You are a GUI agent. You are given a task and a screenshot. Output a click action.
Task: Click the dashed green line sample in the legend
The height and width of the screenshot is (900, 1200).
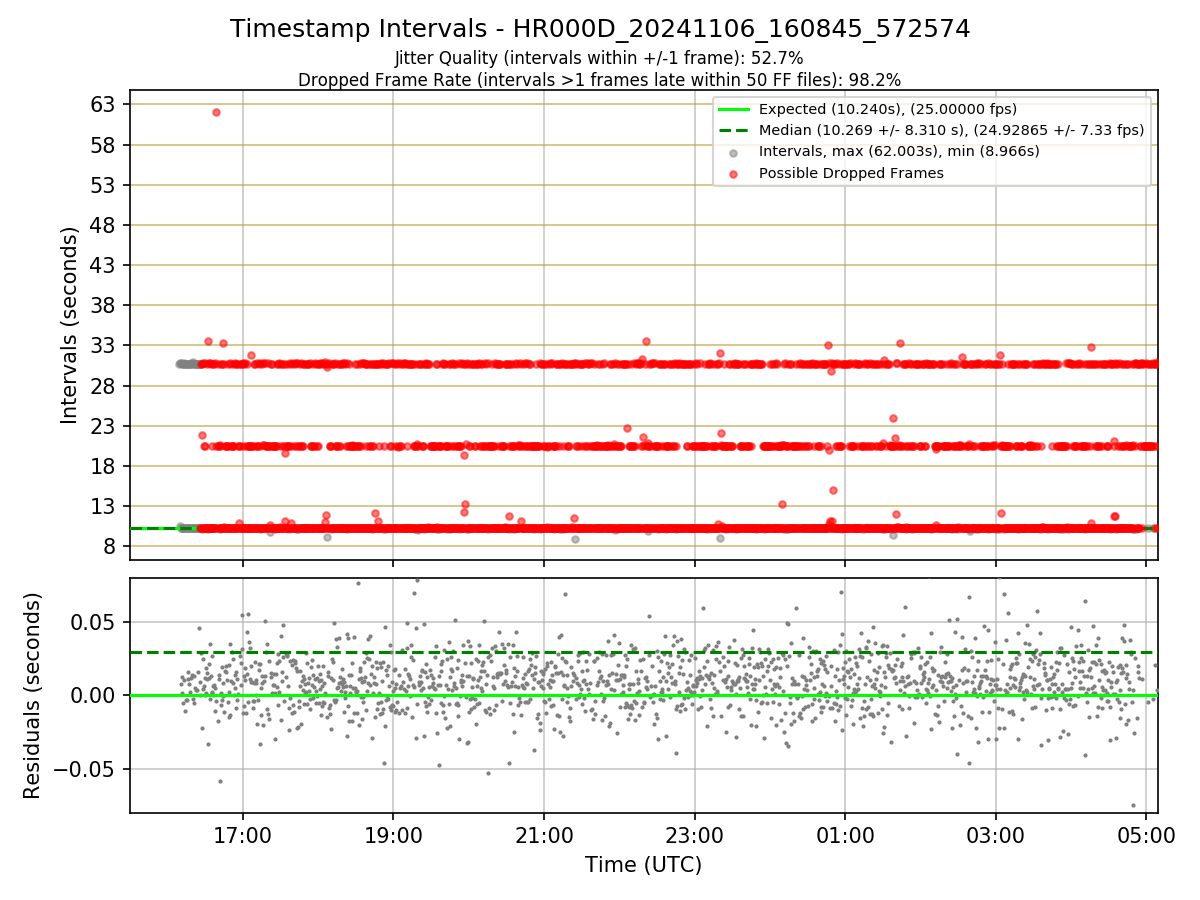coord(733,131)
